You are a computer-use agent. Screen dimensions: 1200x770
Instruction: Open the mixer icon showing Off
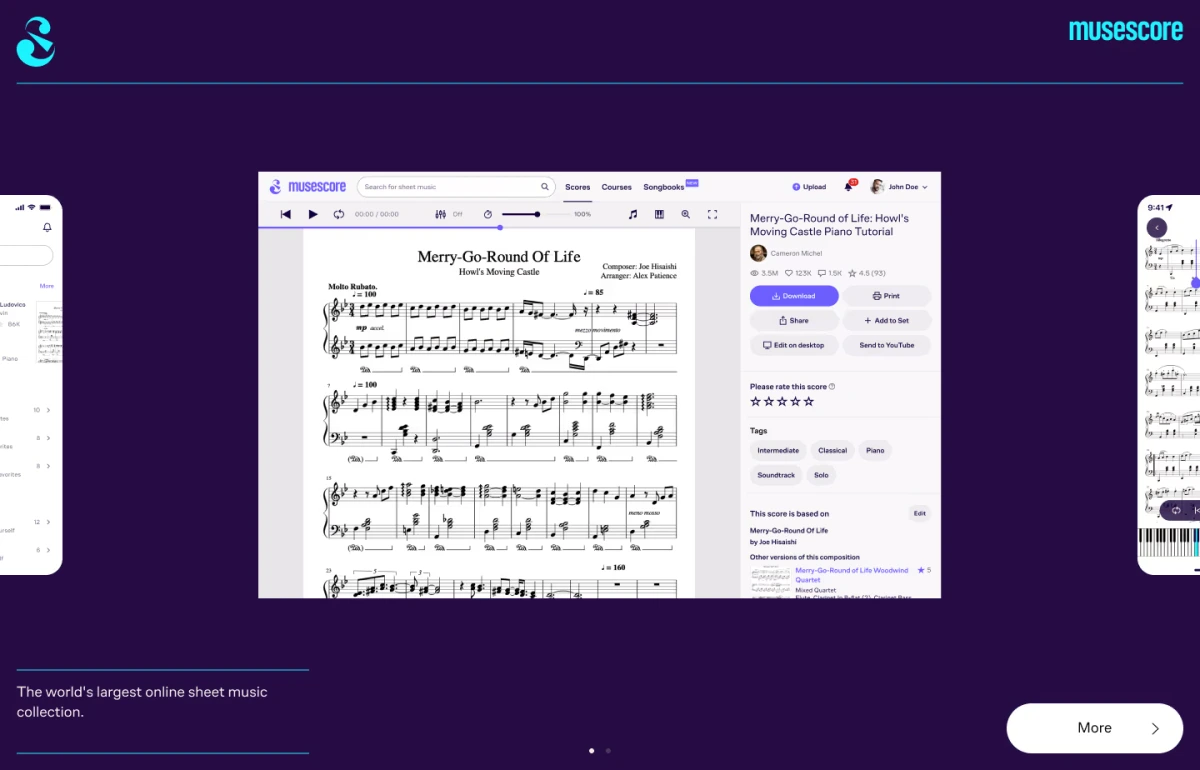tap(441, 214)
